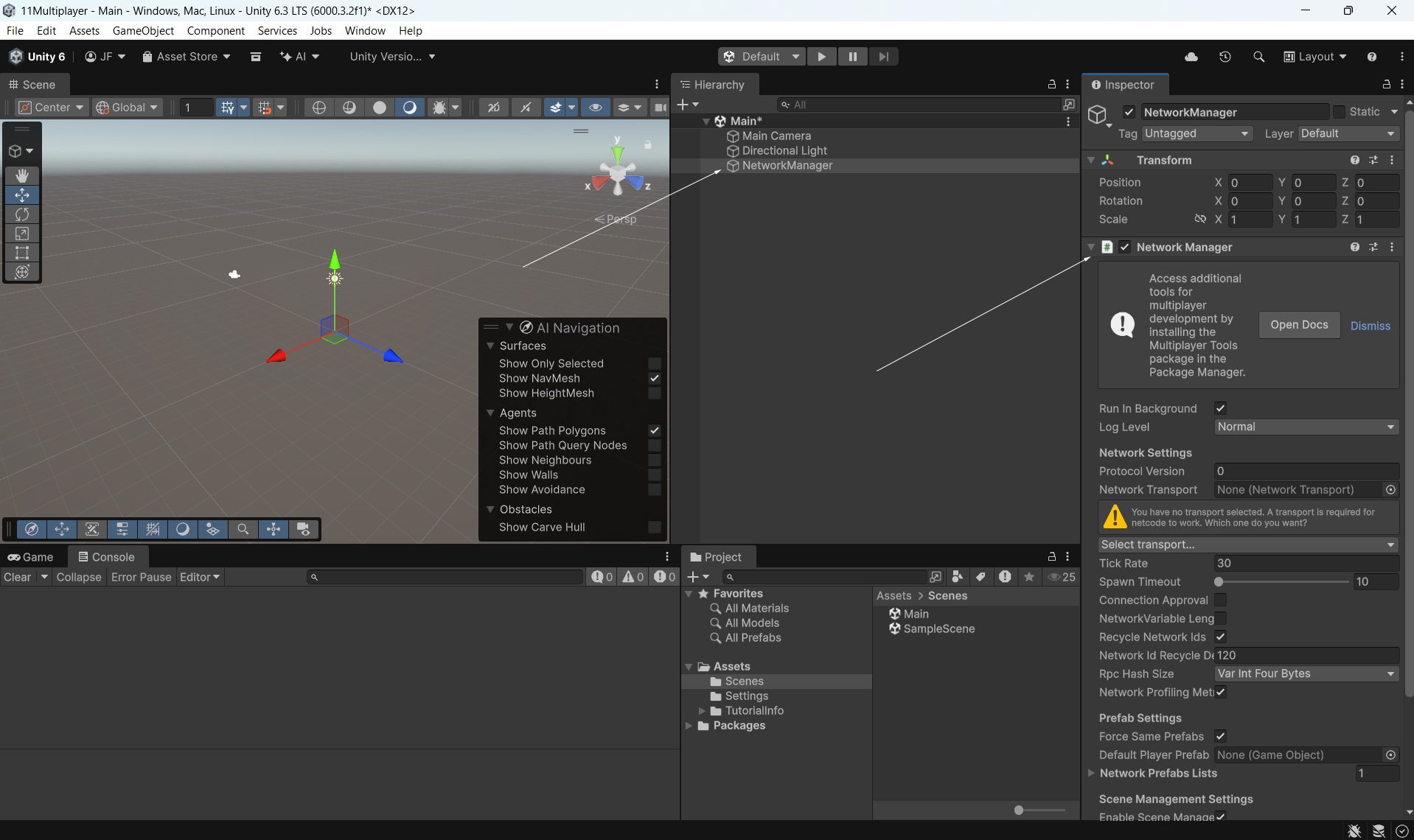The height and width of the screenshot is (840, 1414).
Task: Open the Undo History icon
Action: tap(1225, 57)
